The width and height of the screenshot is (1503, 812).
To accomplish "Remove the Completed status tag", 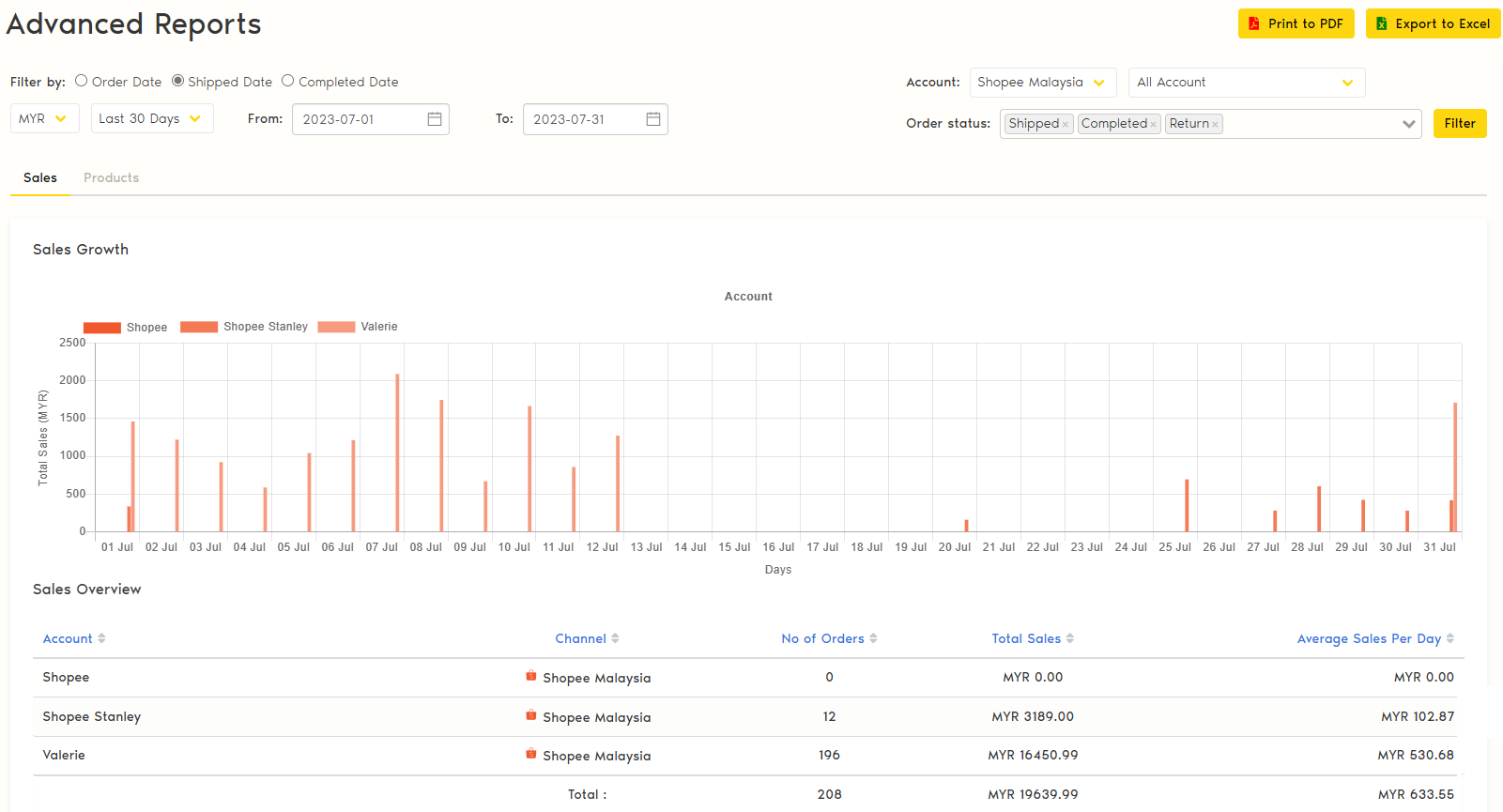I will (1153, 124).
